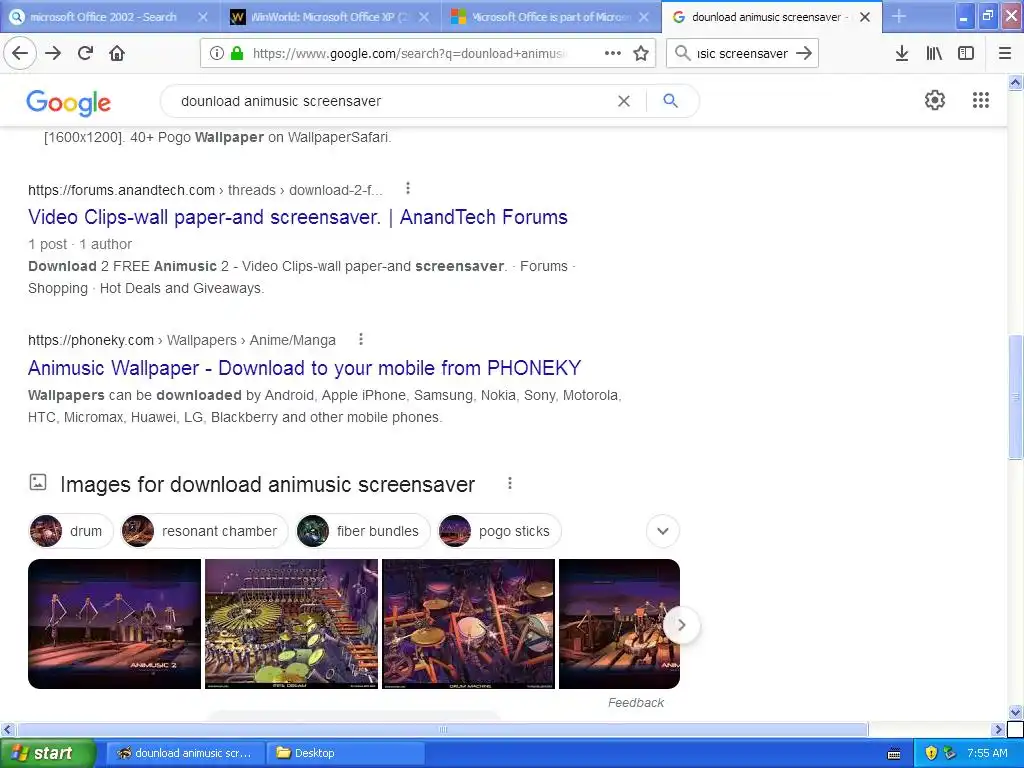Open the Firefox home page
This screenshot has height=768, width=1024.
117,53
